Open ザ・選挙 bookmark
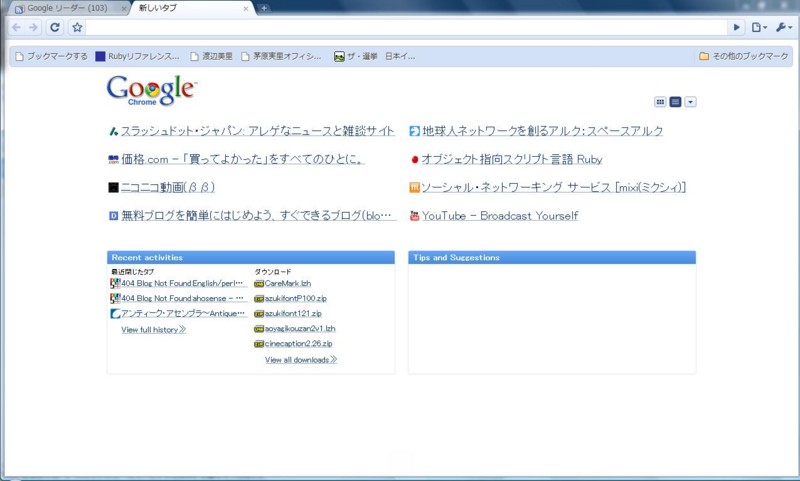Viewport: 800px width, 481px height. [x=356, y=56]
